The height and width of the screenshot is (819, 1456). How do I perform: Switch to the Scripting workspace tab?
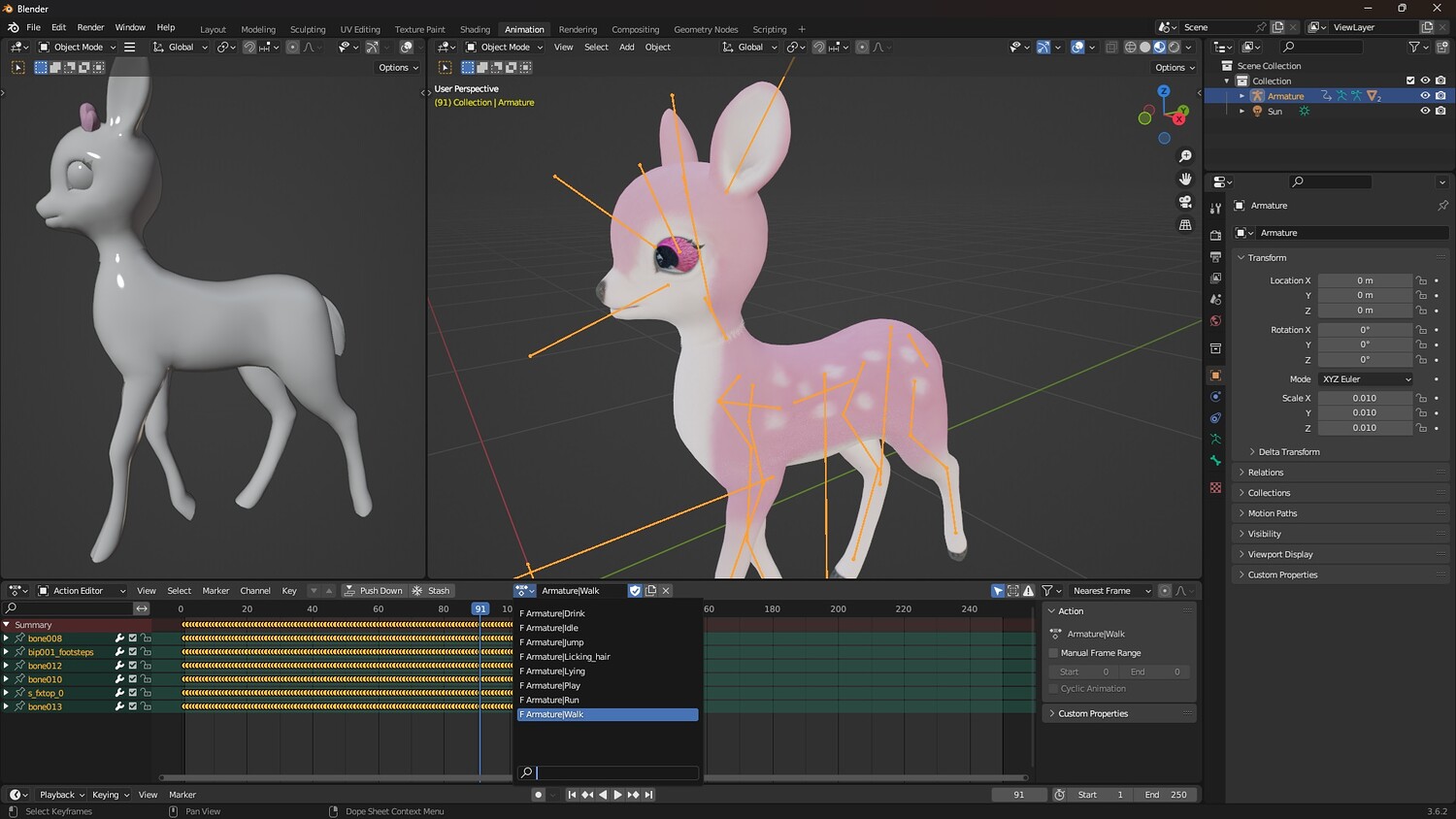tap(770, 29)
